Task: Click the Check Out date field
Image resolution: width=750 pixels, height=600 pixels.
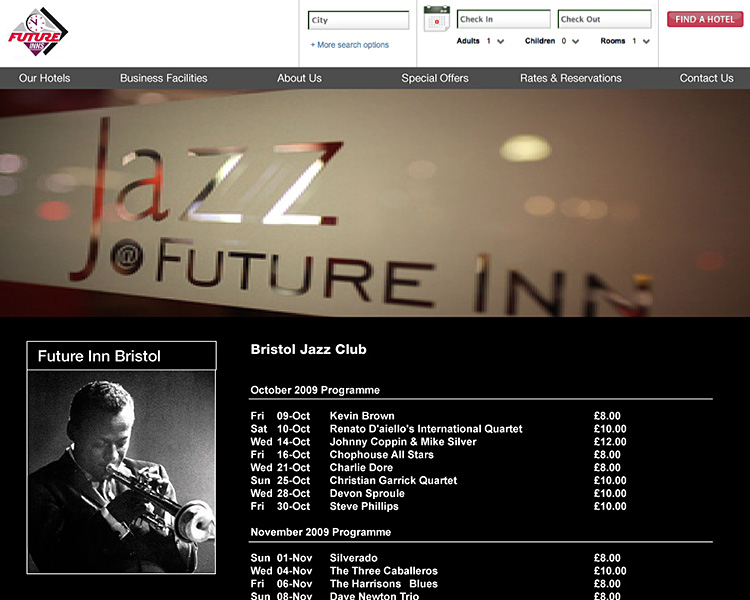Action: [x=604, y=19]
